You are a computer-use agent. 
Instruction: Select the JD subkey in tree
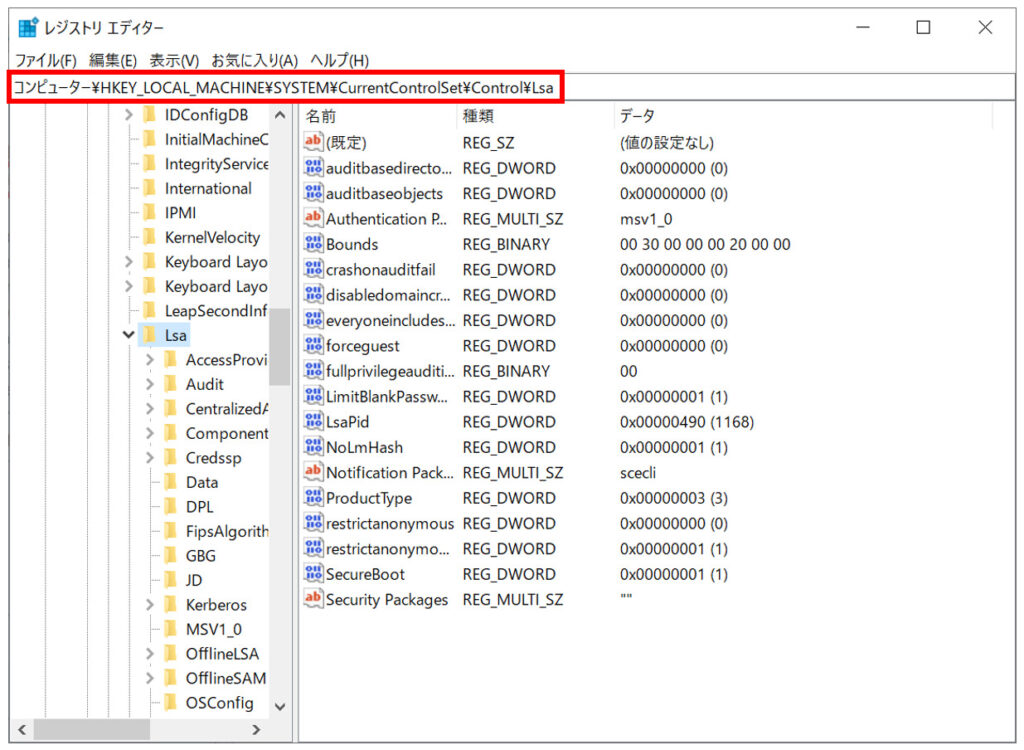coord(194,580)
